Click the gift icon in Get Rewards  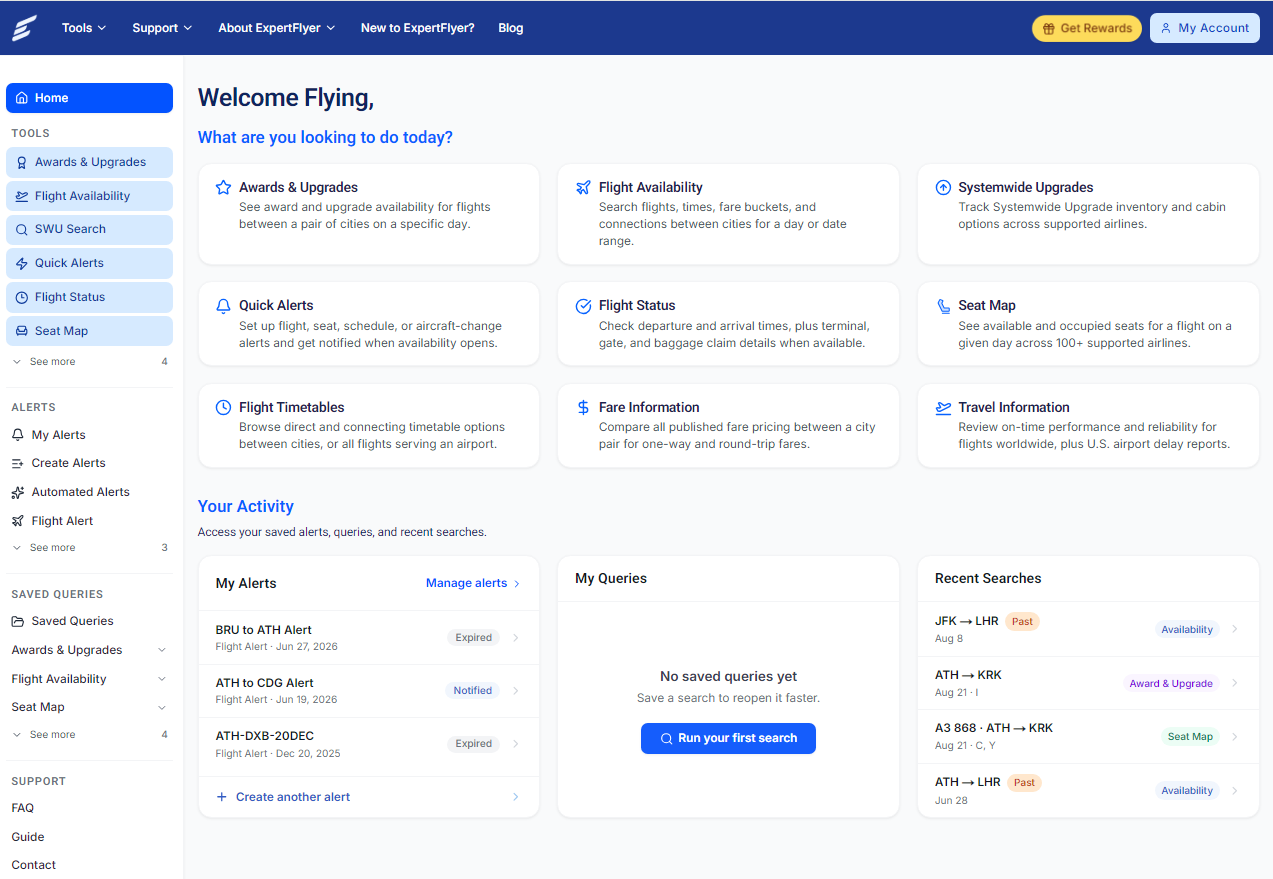[x=1048, y=28]
